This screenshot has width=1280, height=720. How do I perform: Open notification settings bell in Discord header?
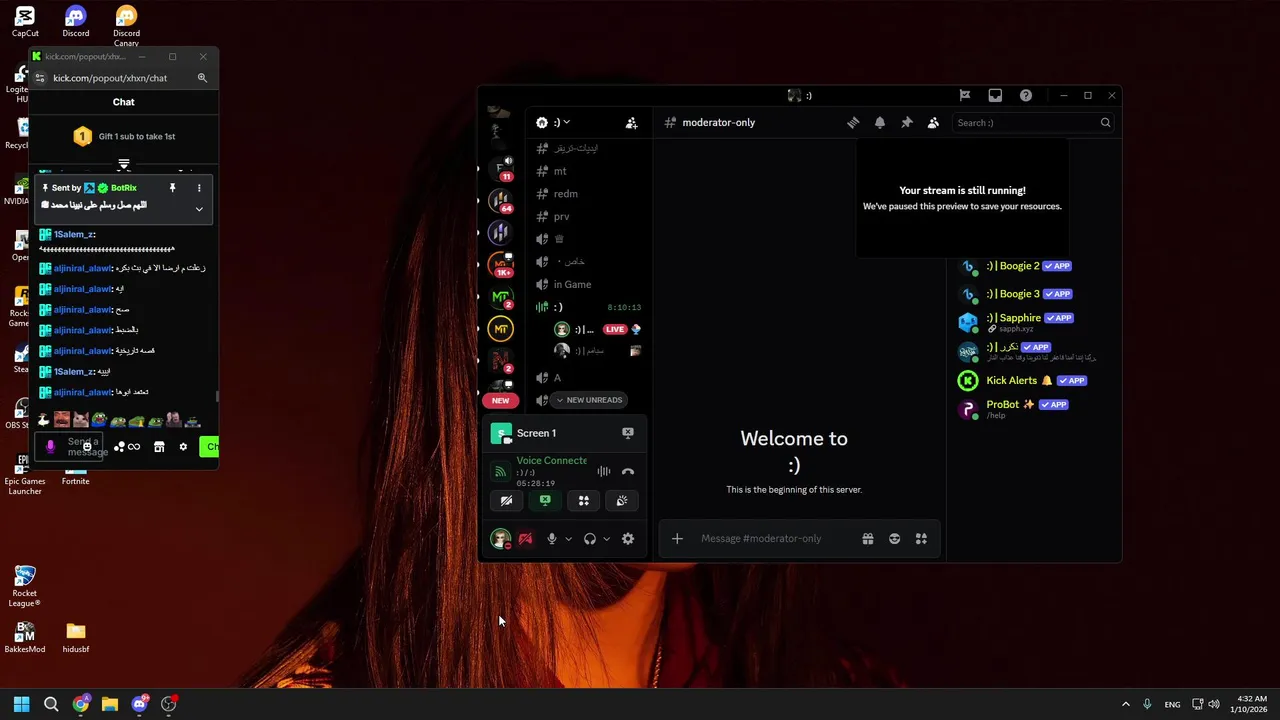coord(880,122)
